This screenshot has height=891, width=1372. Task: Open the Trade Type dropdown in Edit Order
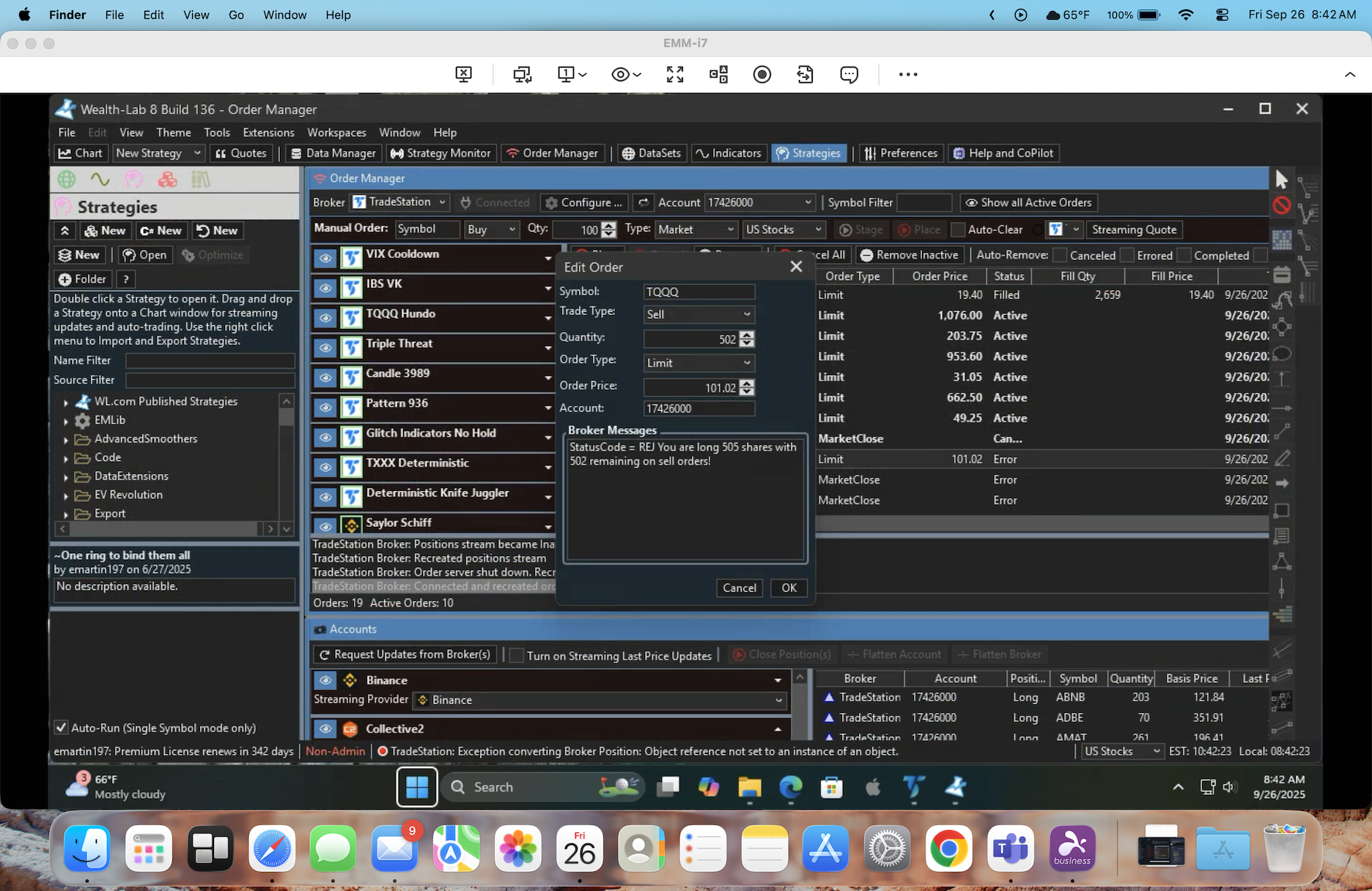pyautogui.click(x=698, y=314)
